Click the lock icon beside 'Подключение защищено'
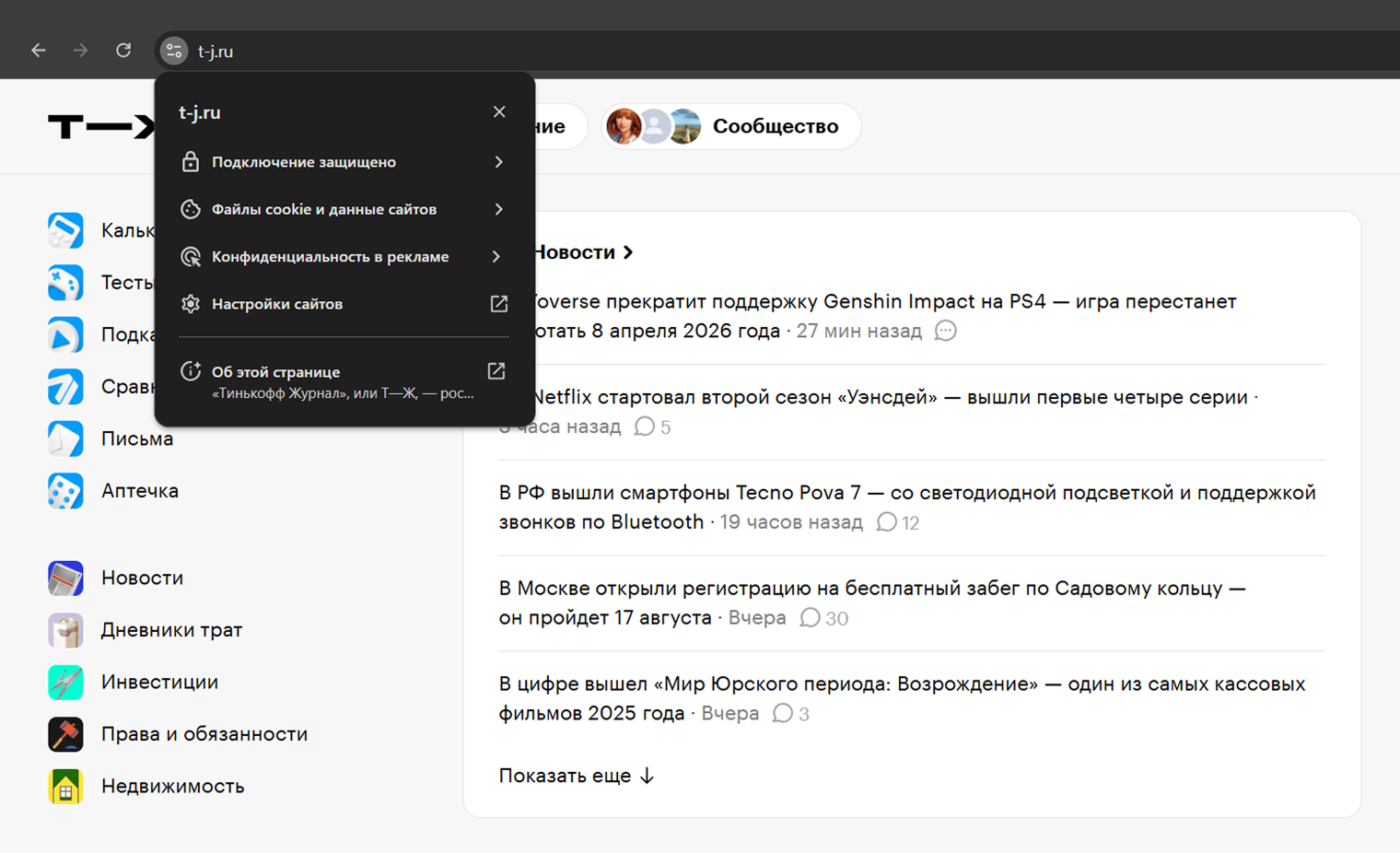Image resolution: width=1400 pixels, height=853 pixels. click(x=191, y=162)
